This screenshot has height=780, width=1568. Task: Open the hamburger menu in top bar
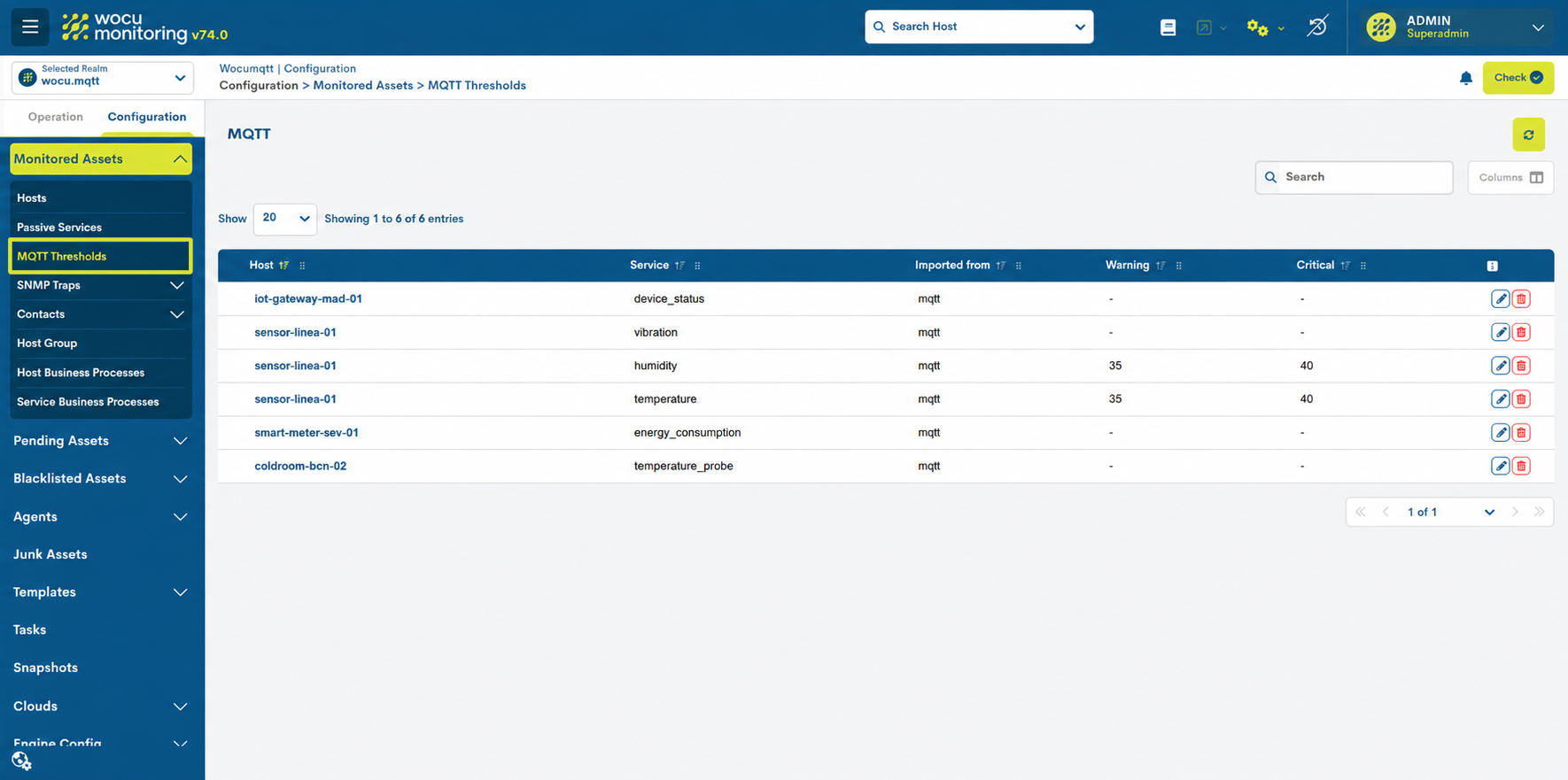pos(30,27)
